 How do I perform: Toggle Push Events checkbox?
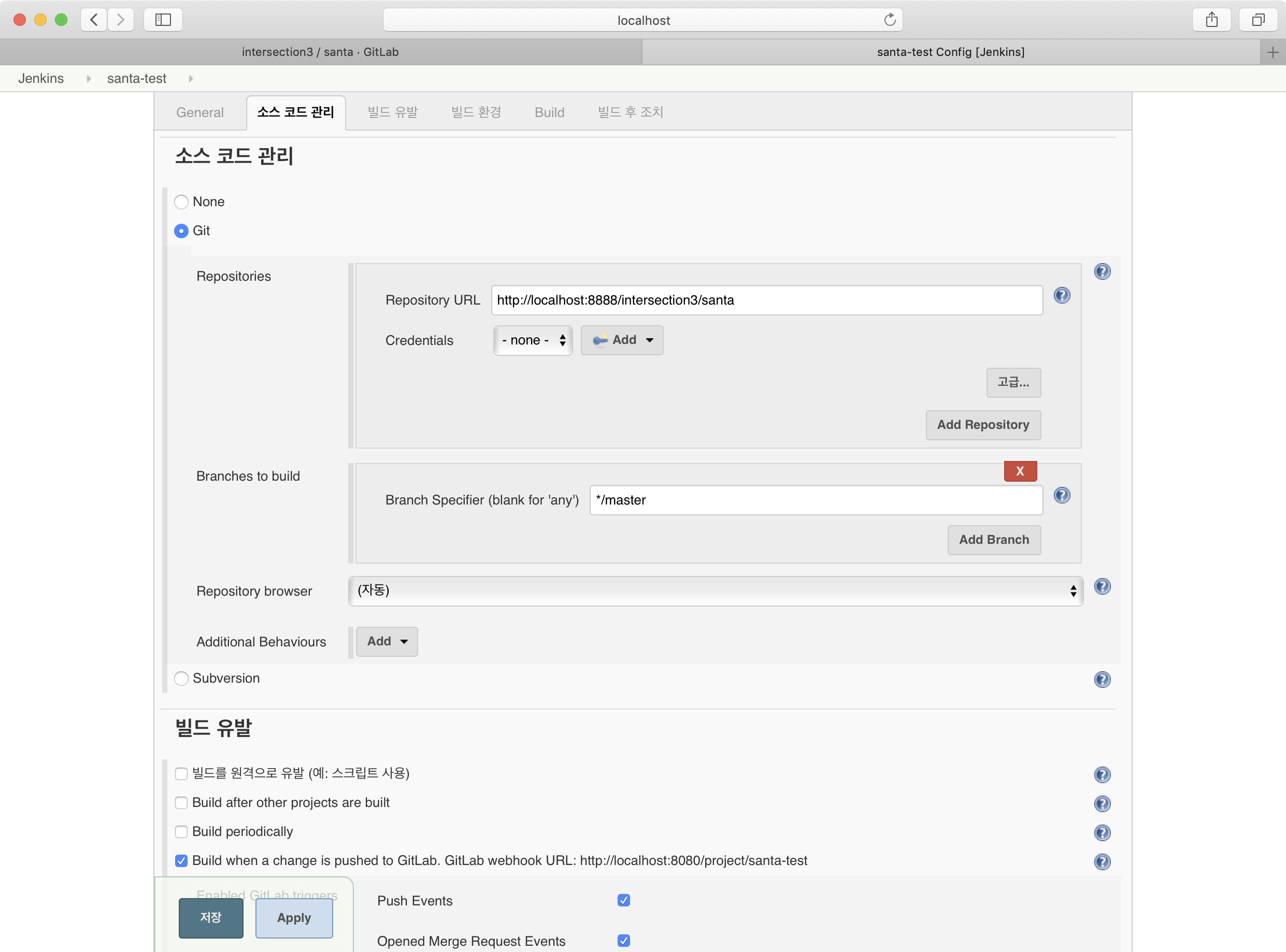(624, 900)
